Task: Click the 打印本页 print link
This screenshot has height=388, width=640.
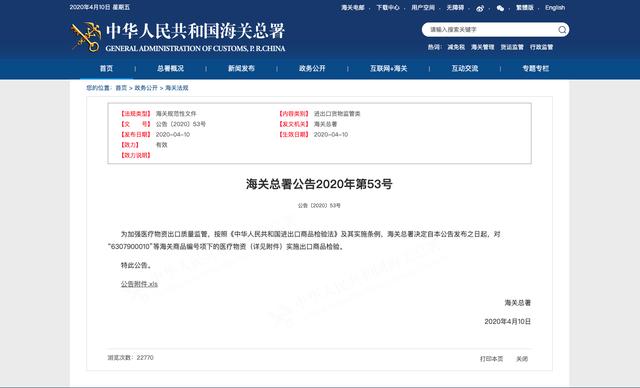Action: [x=491, y=359]
